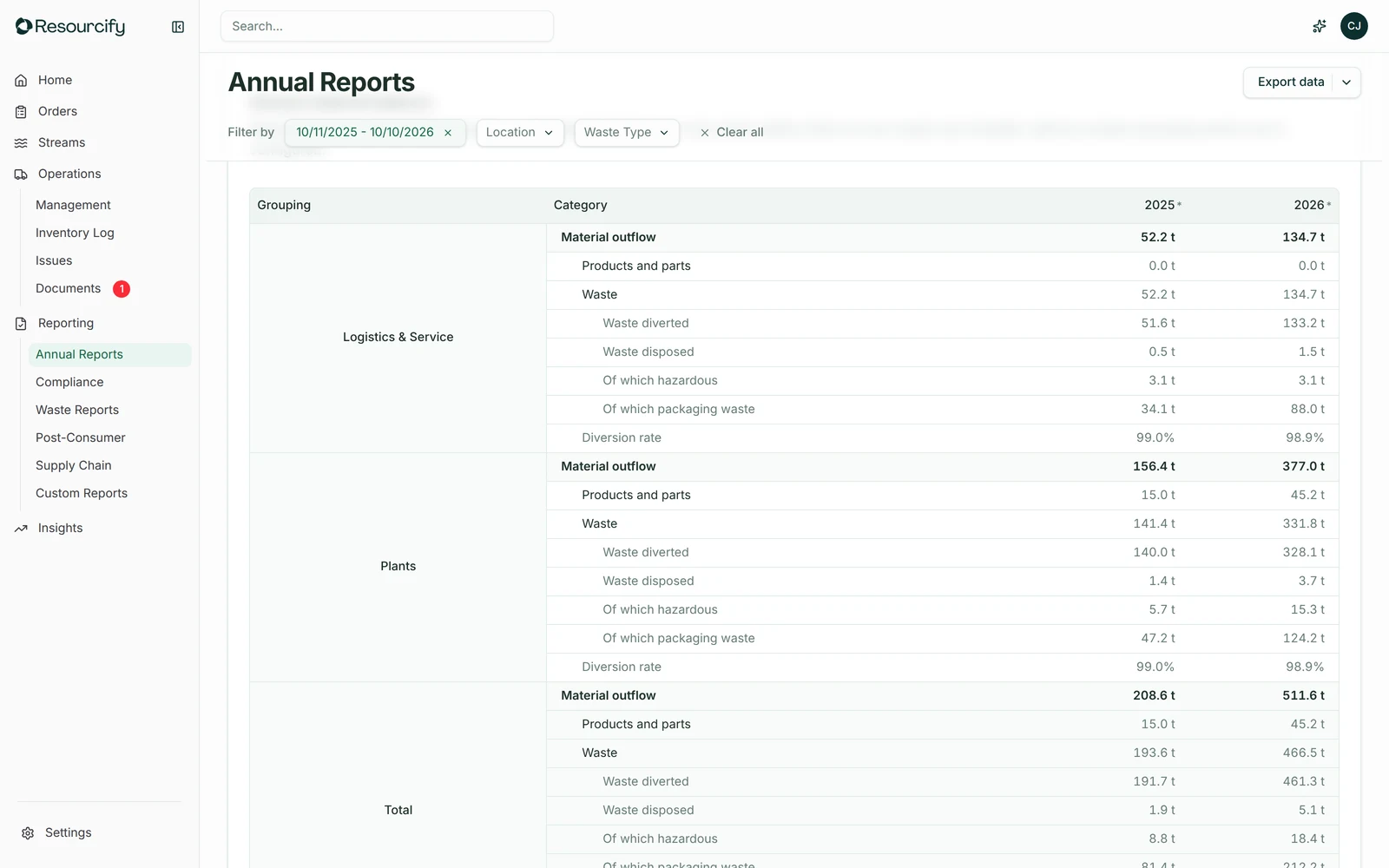Screen dimensions: 1389x868
Task: Open Operations in the sidebar
Action: 69,174
